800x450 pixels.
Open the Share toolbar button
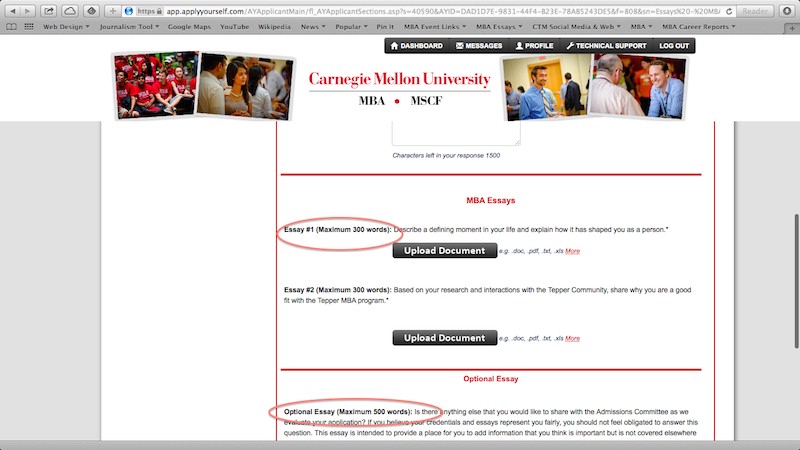point(48,11)
